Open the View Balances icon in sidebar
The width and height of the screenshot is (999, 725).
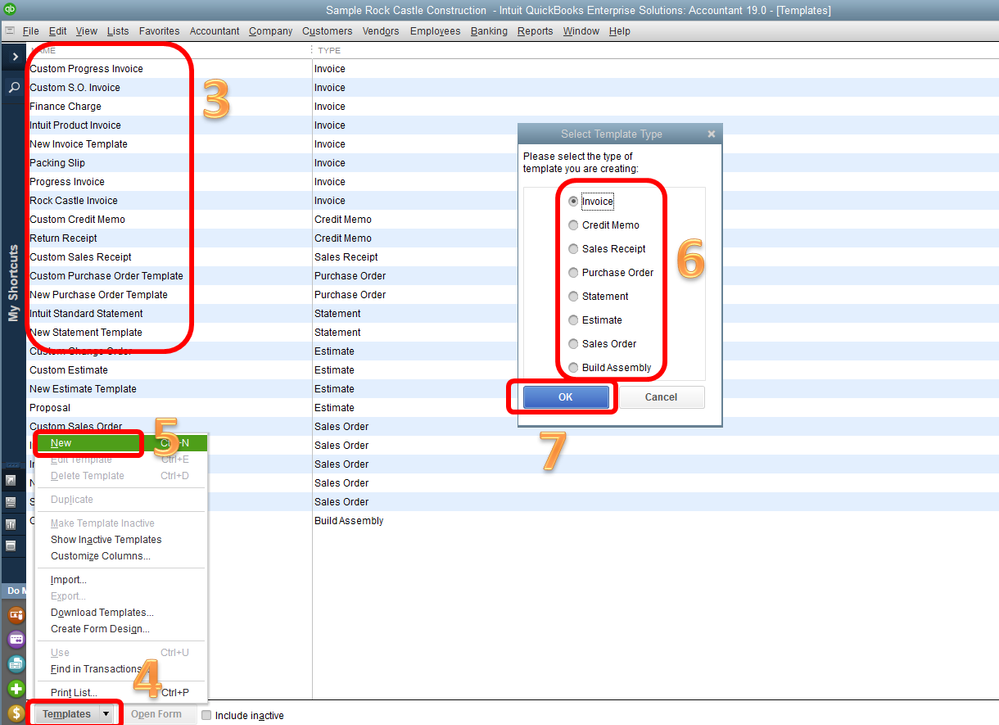(11, 502)
